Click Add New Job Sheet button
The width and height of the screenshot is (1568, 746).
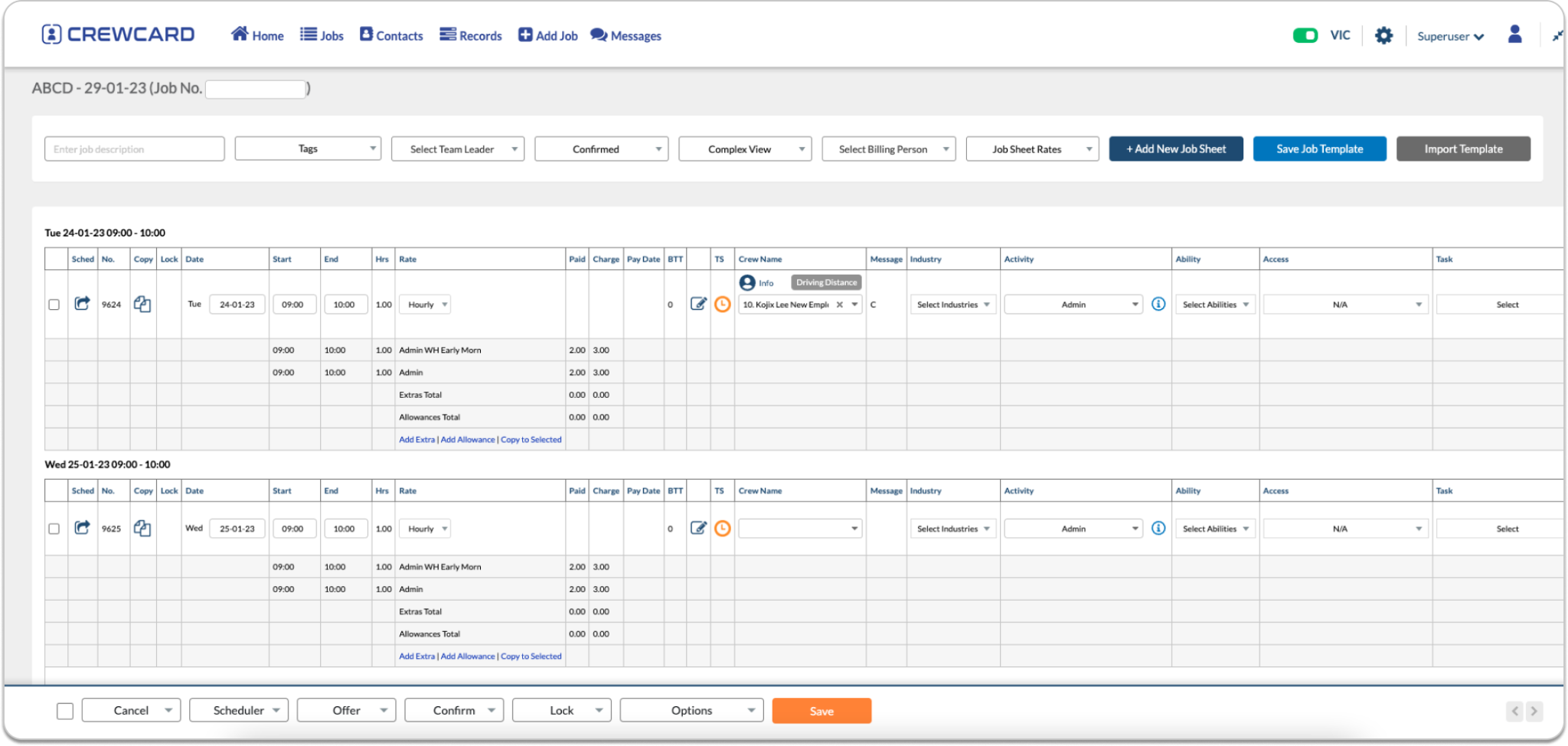pos(1175,149)
